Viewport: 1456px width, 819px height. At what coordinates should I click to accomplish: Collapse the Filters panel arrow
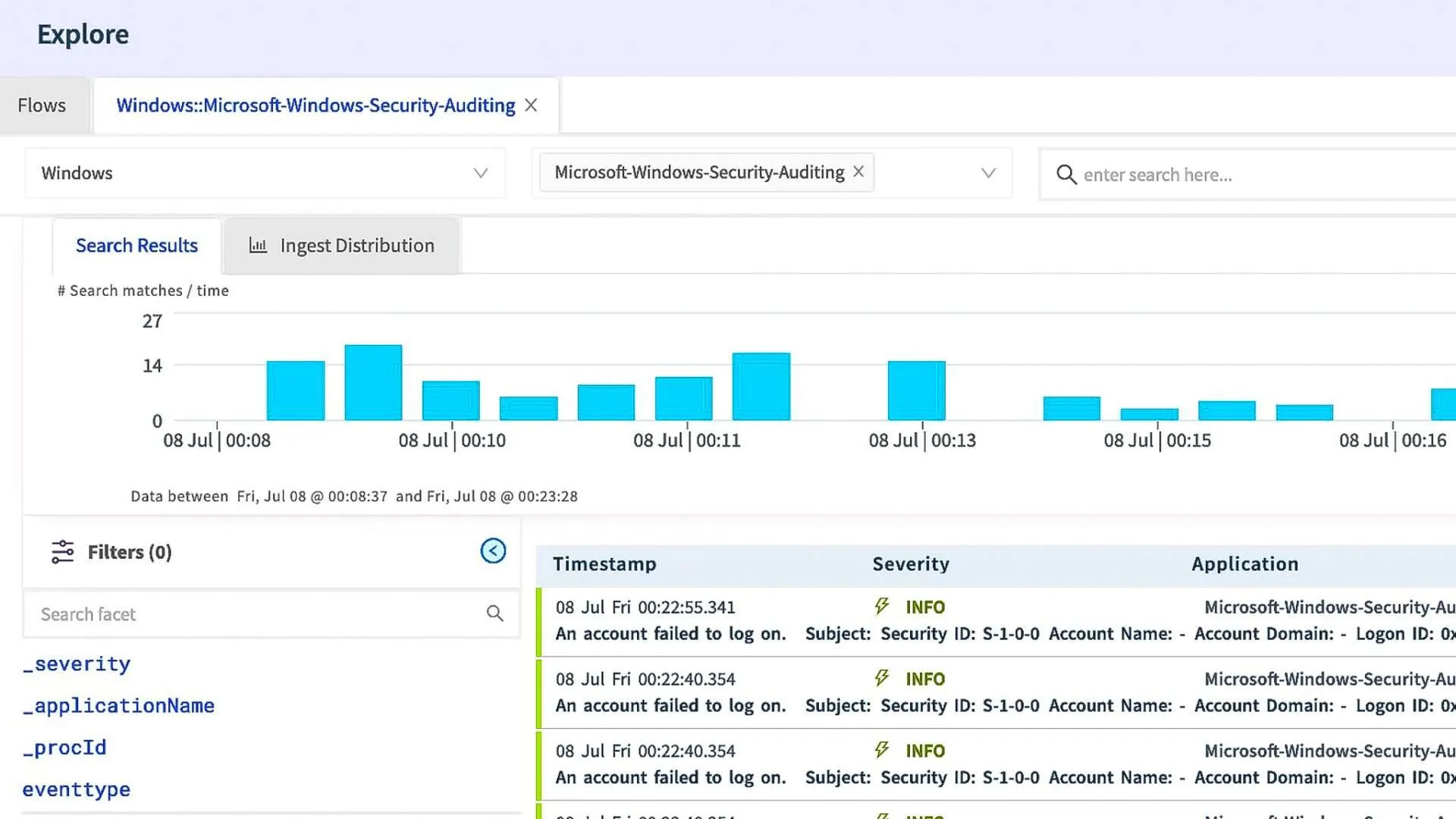[493, 551]
